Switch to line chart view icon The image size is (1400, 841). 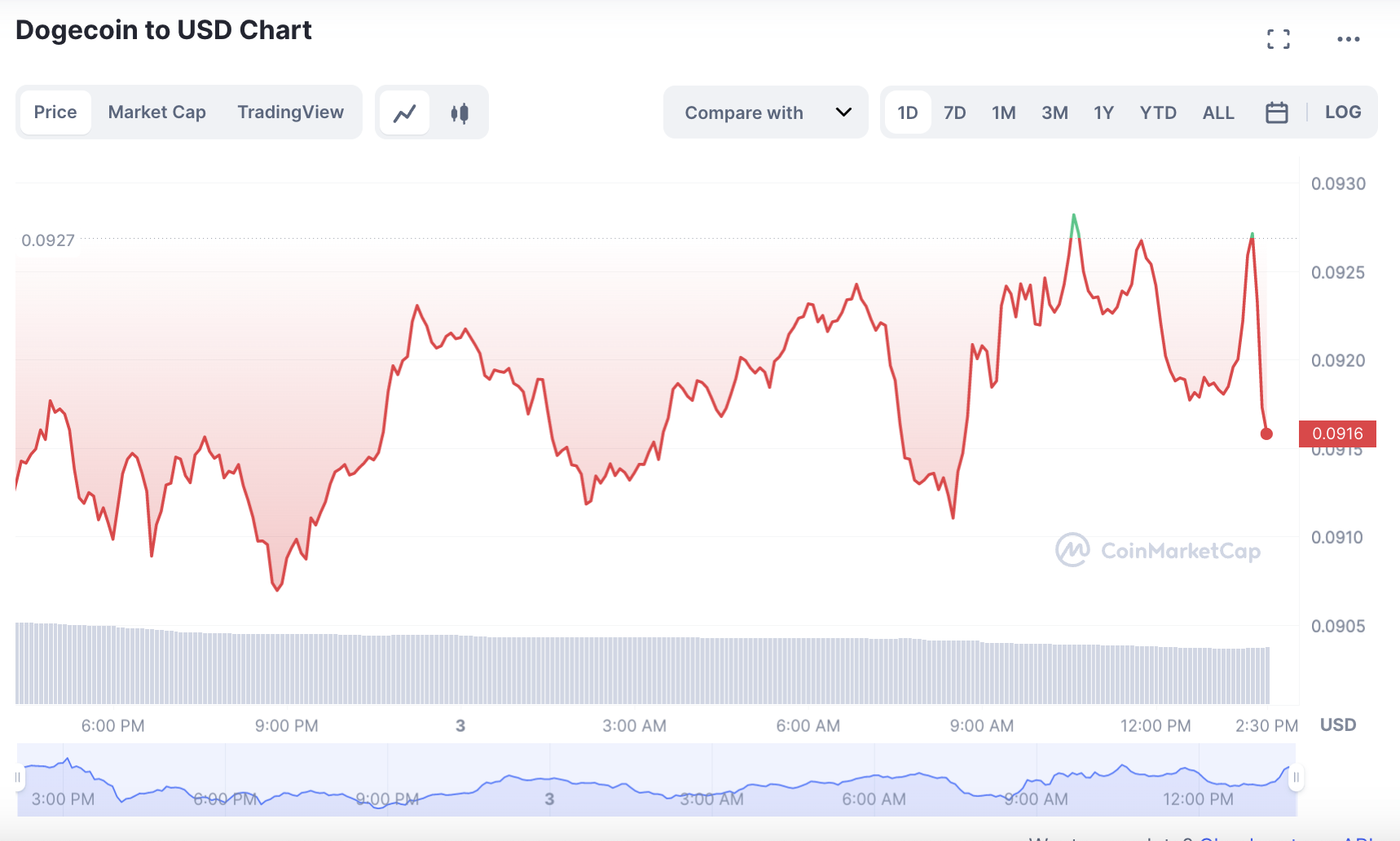tap(405, 112)
